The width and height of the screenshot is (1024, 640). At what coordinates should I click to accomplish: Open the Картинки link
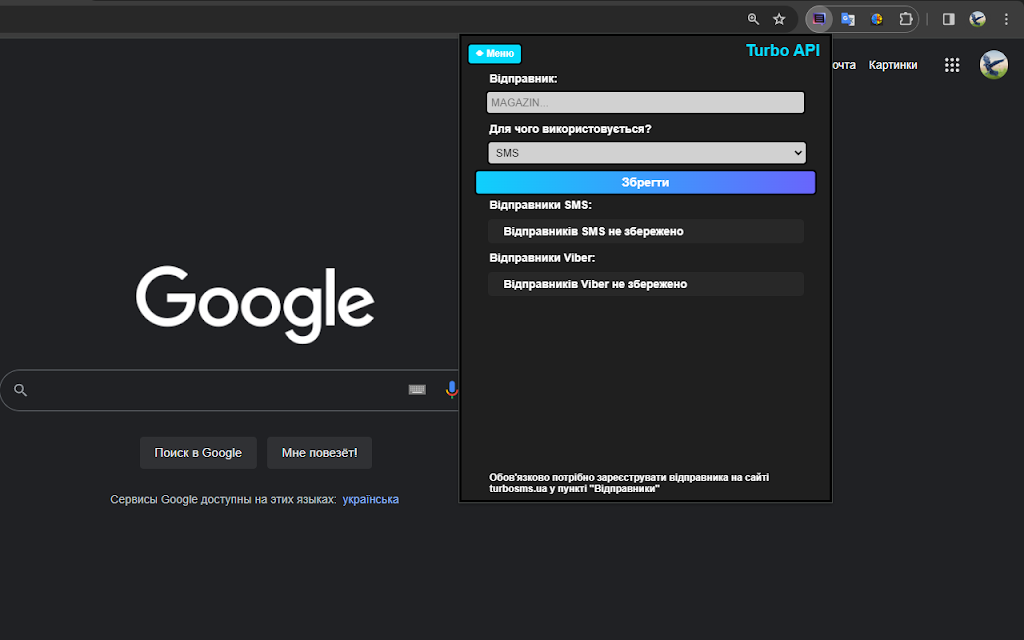pyautogui.click(x=893, y=65)
